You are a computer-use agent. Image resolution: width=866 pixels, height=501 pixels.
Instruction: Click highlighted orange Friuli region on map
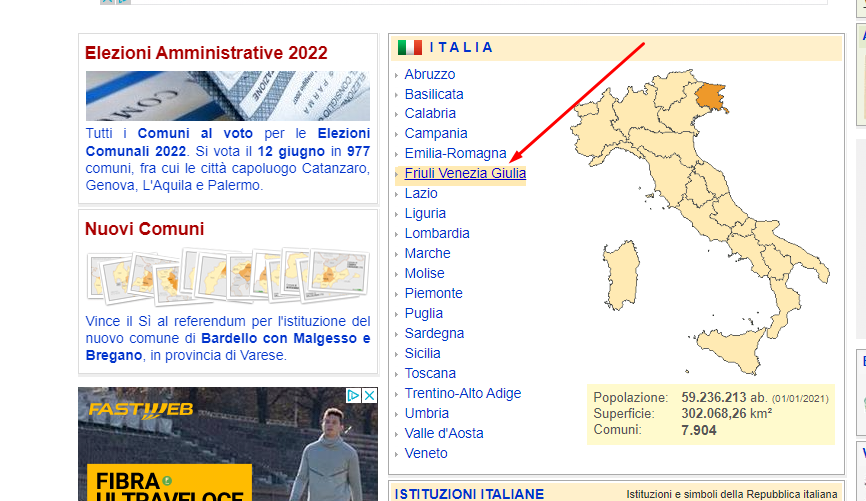(708, 93)
